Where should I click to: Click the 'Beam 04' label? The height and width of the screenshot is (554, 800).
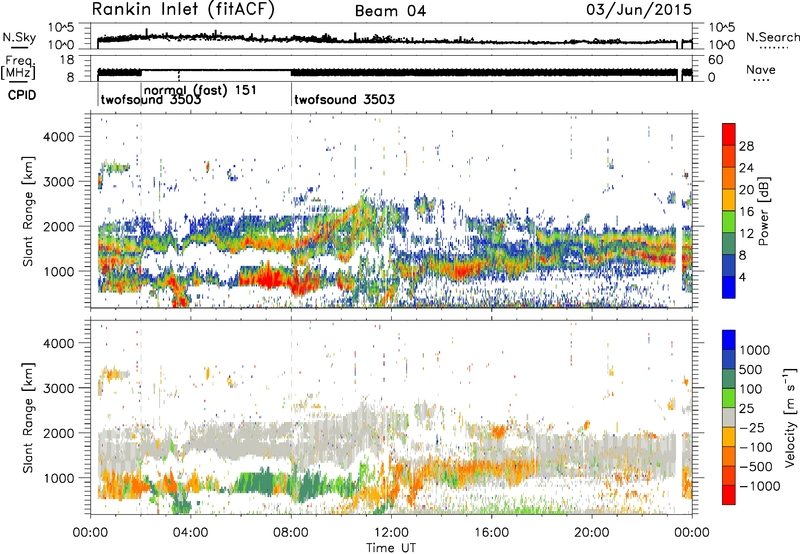(390, 11)
